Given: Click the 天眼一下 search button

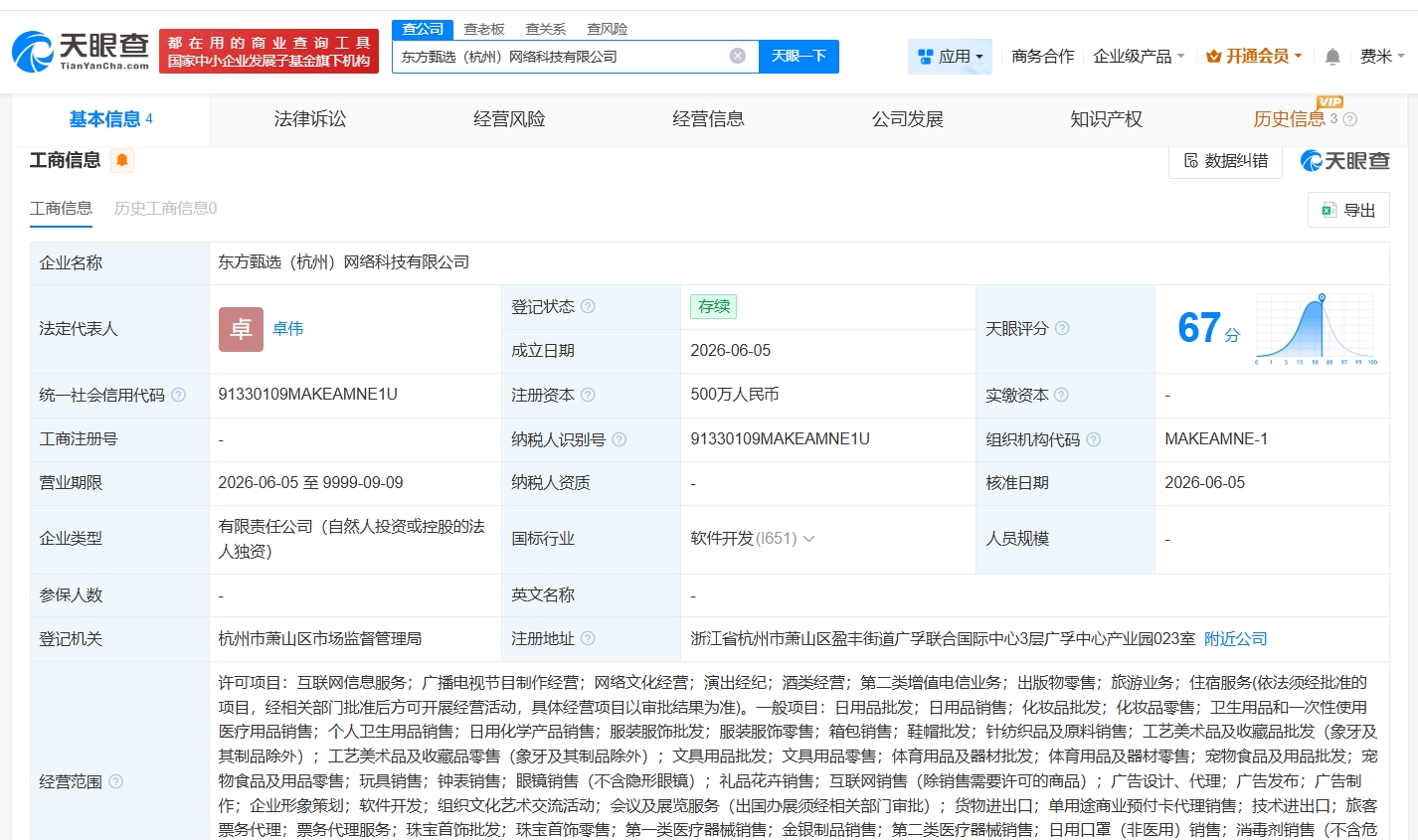Looking at the screenshot, I should click(x=798, y=57).
